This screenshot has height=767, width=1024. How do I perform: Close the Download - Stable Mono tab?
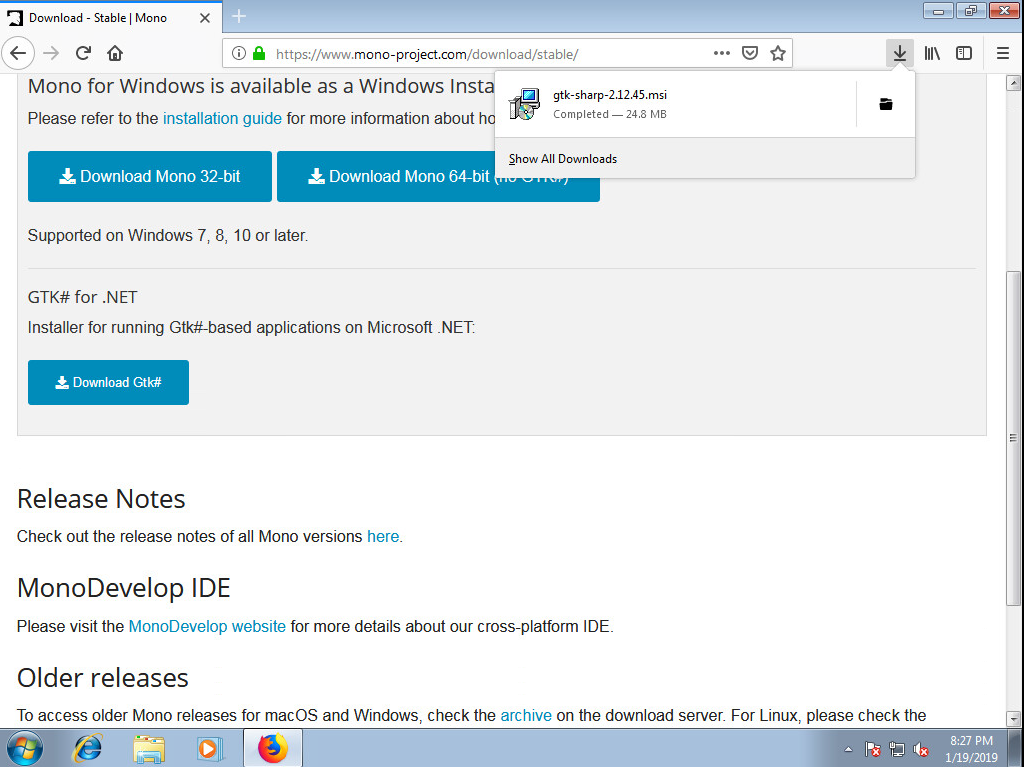[x=205, y=18]
